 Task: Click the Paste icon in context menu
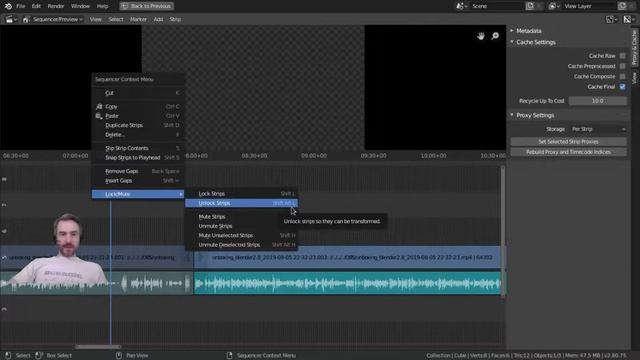tap(99, 116)
